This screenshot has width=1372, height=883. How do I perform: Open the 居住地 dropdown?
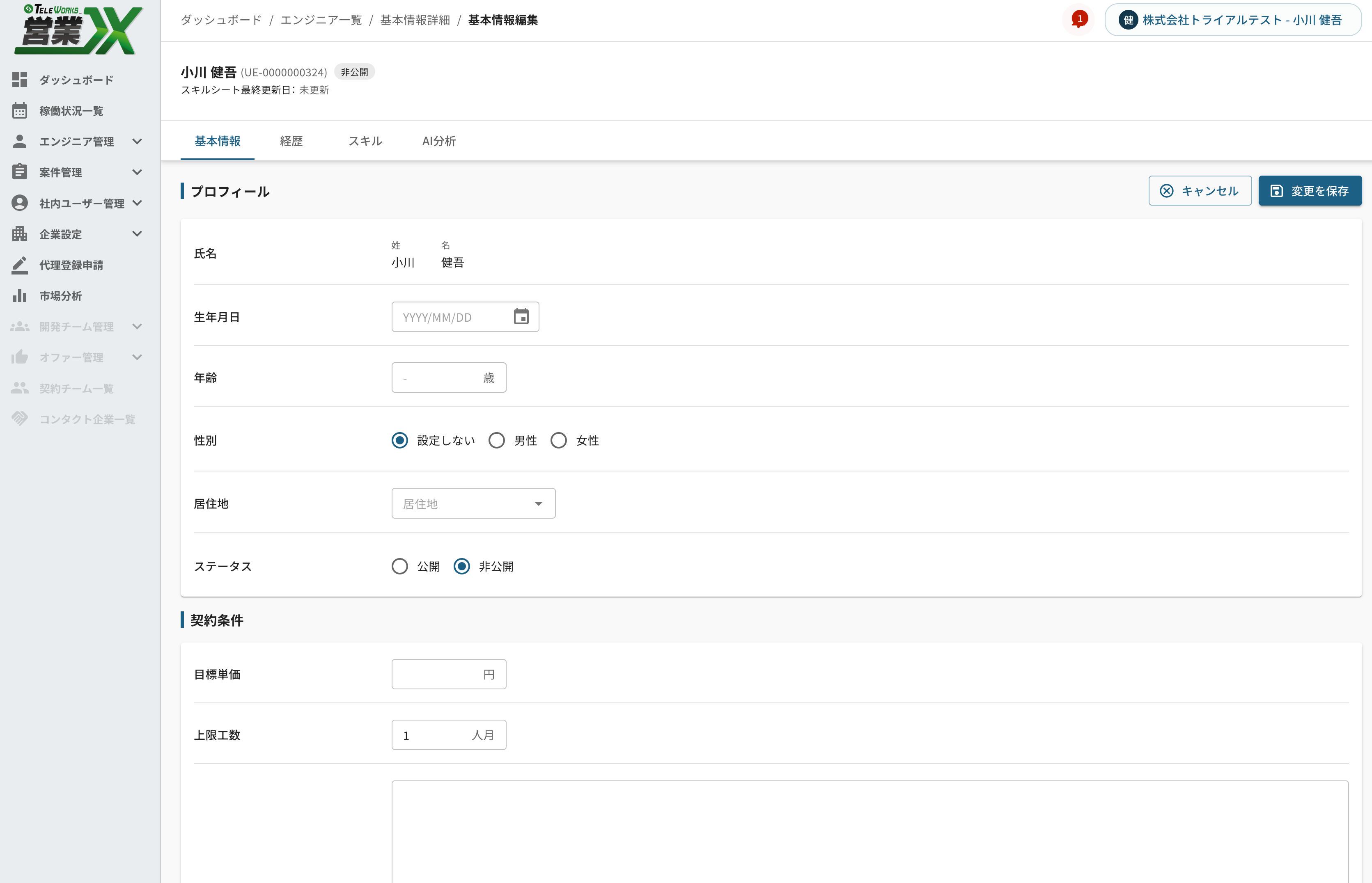[473, 503]
